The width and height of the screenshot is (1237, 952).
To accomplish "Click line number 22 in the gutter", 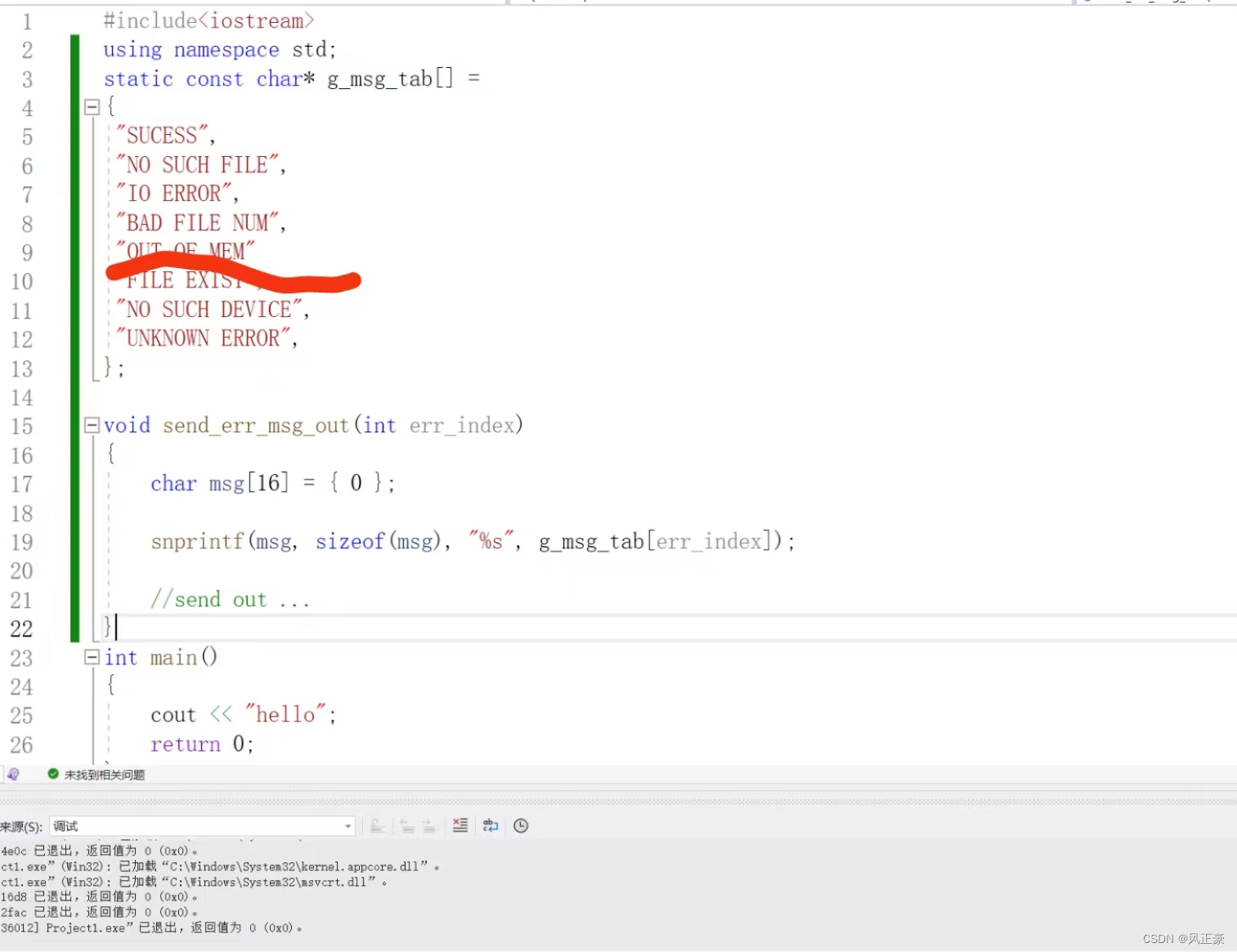I will pyautogui.click(x=21, y=628).
